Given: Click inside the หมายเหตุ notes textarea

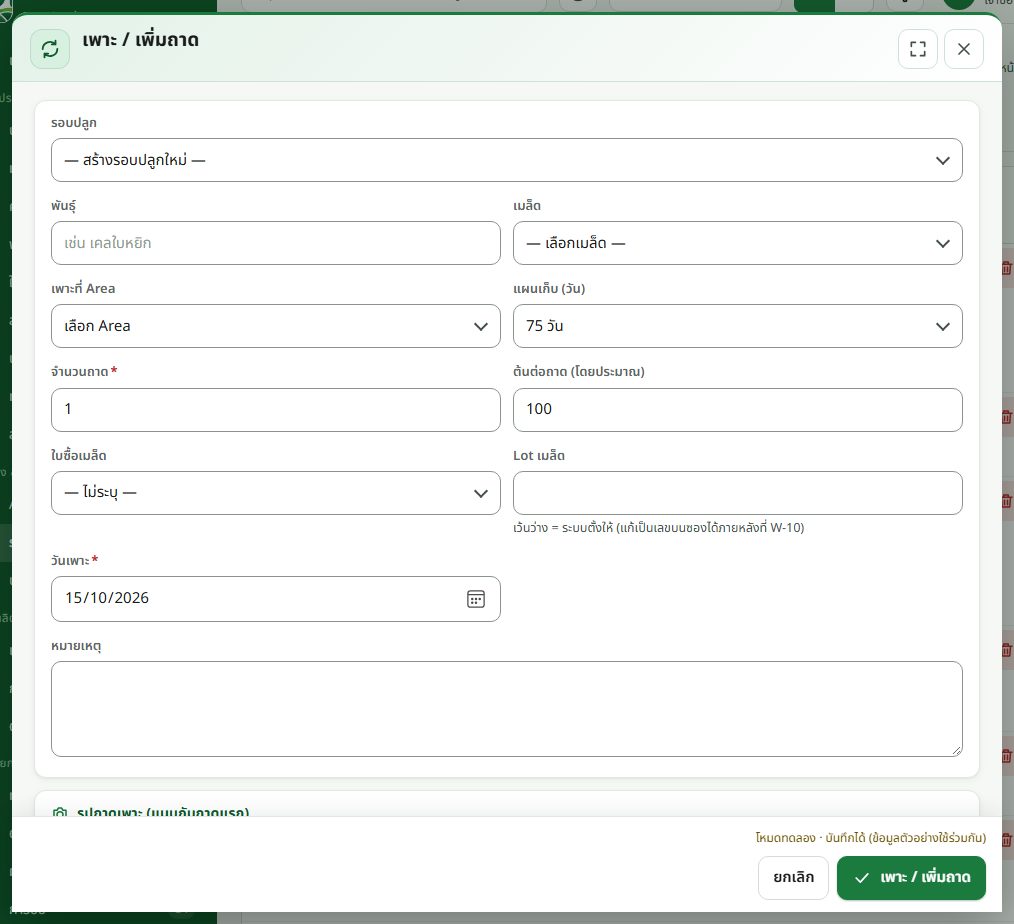Looking at the screenshot, I should (506, 709).
